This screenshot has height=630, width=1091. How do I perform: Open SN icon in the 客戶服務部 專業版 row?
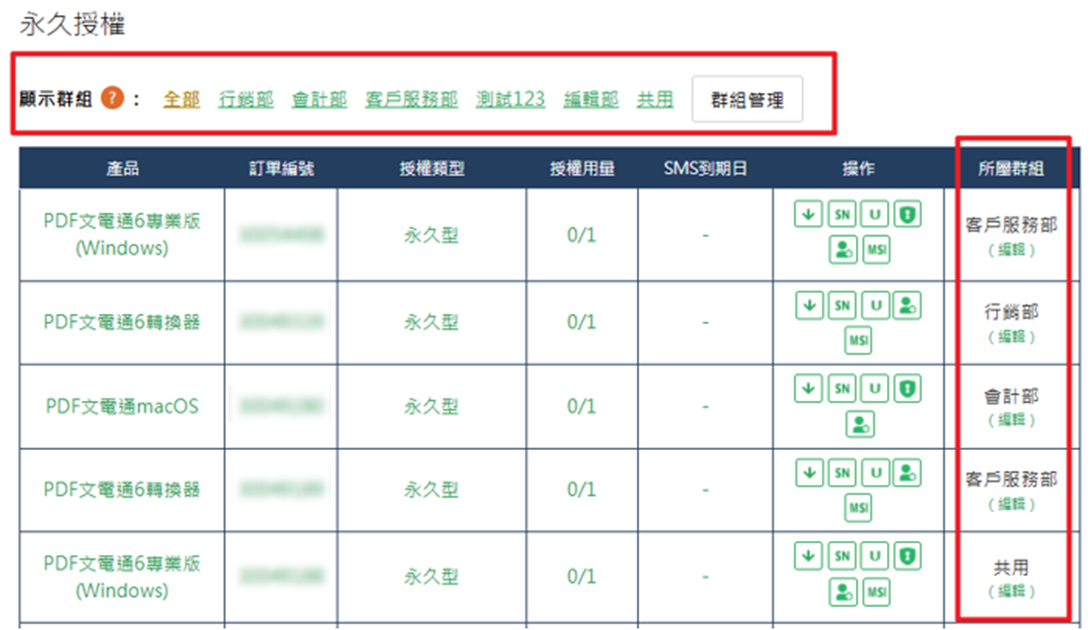tap(842, 214)
